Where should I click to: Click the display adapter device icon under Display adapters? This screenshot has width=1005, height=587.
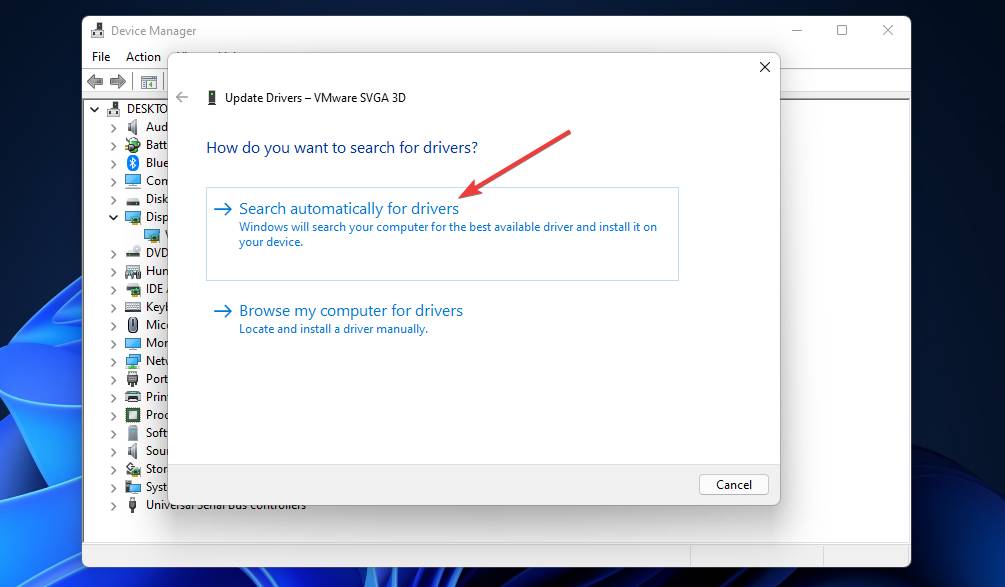tap(152, 235)
